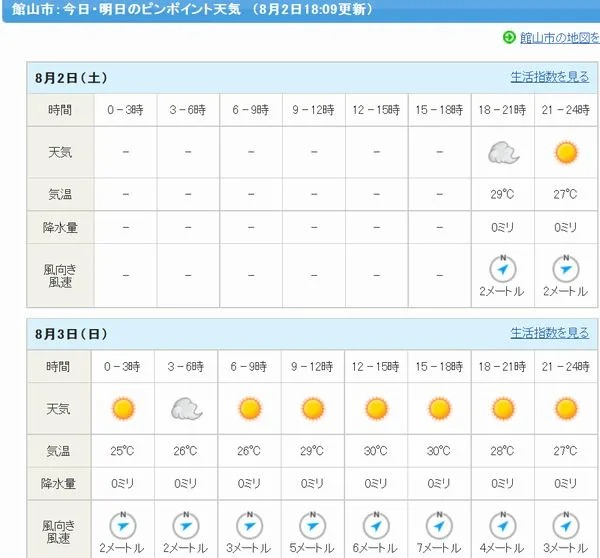Click sunny icon for 8月3日 12-15時
Screen dimensions: 600x558
(x=376, y=408)
